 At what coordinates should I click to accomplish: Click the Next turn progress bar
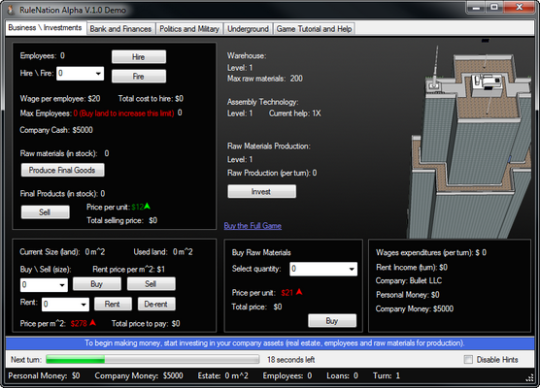coord(153,359)
